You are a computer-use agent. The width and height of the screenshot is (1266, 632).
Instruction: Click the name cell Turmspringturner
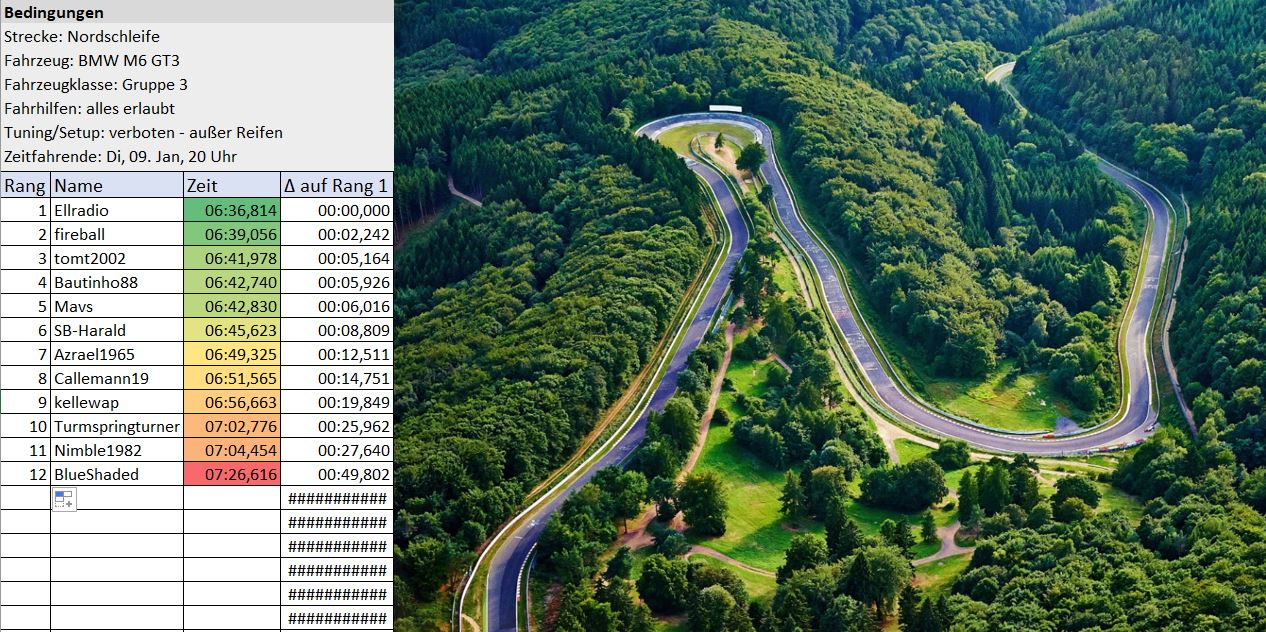click(x=117, y=426)
